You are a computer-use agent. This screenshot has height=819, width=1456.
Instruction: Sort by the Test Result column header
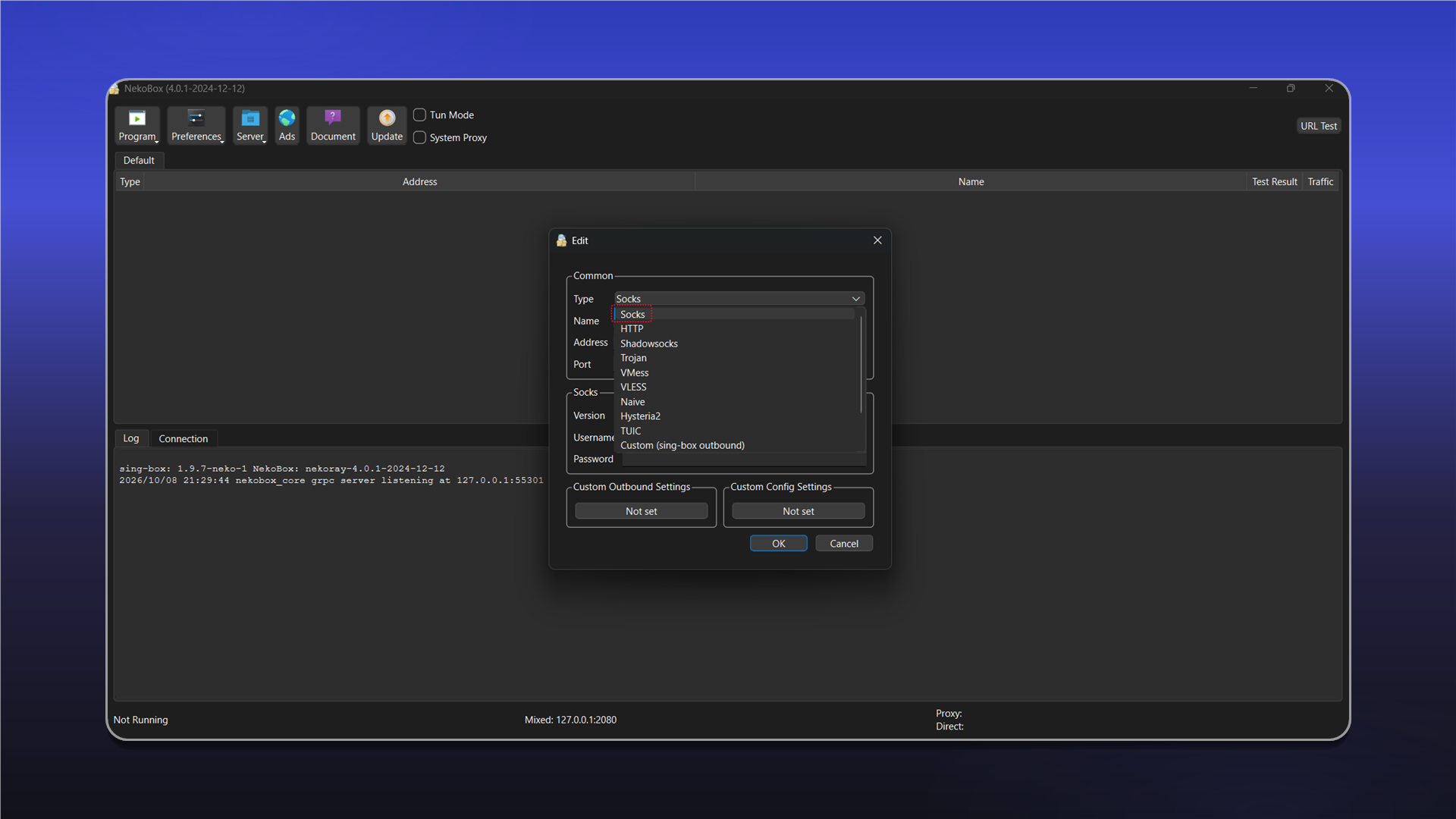1274,182
